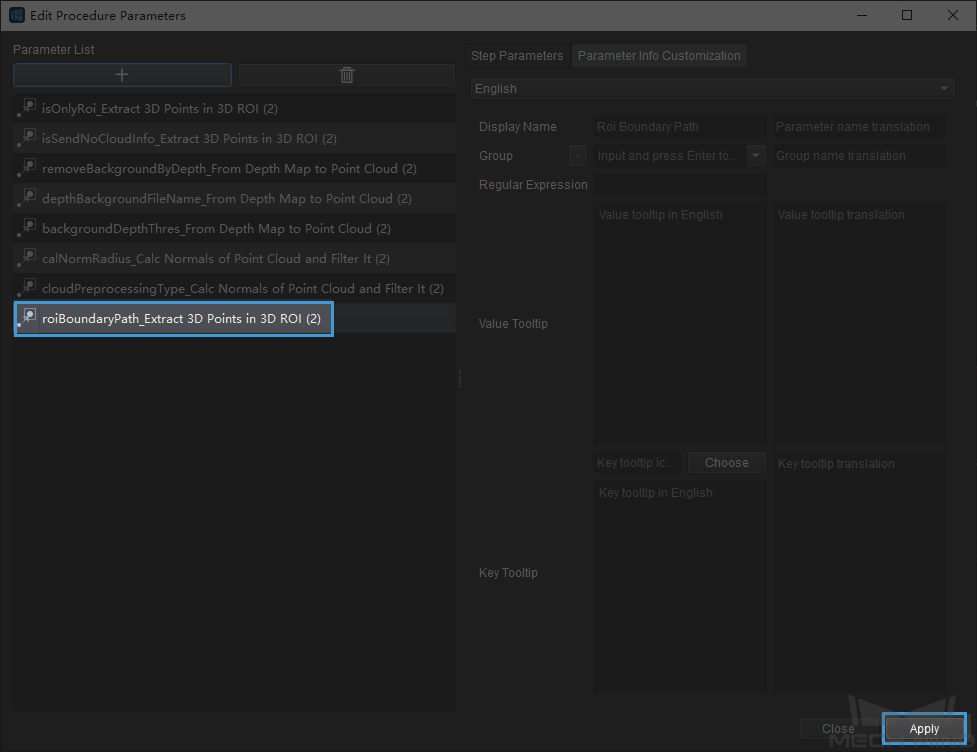The width and height of the screenshot is (977, 752).
Task: Click the plus icon to add parameter
Action: point(122,75)
